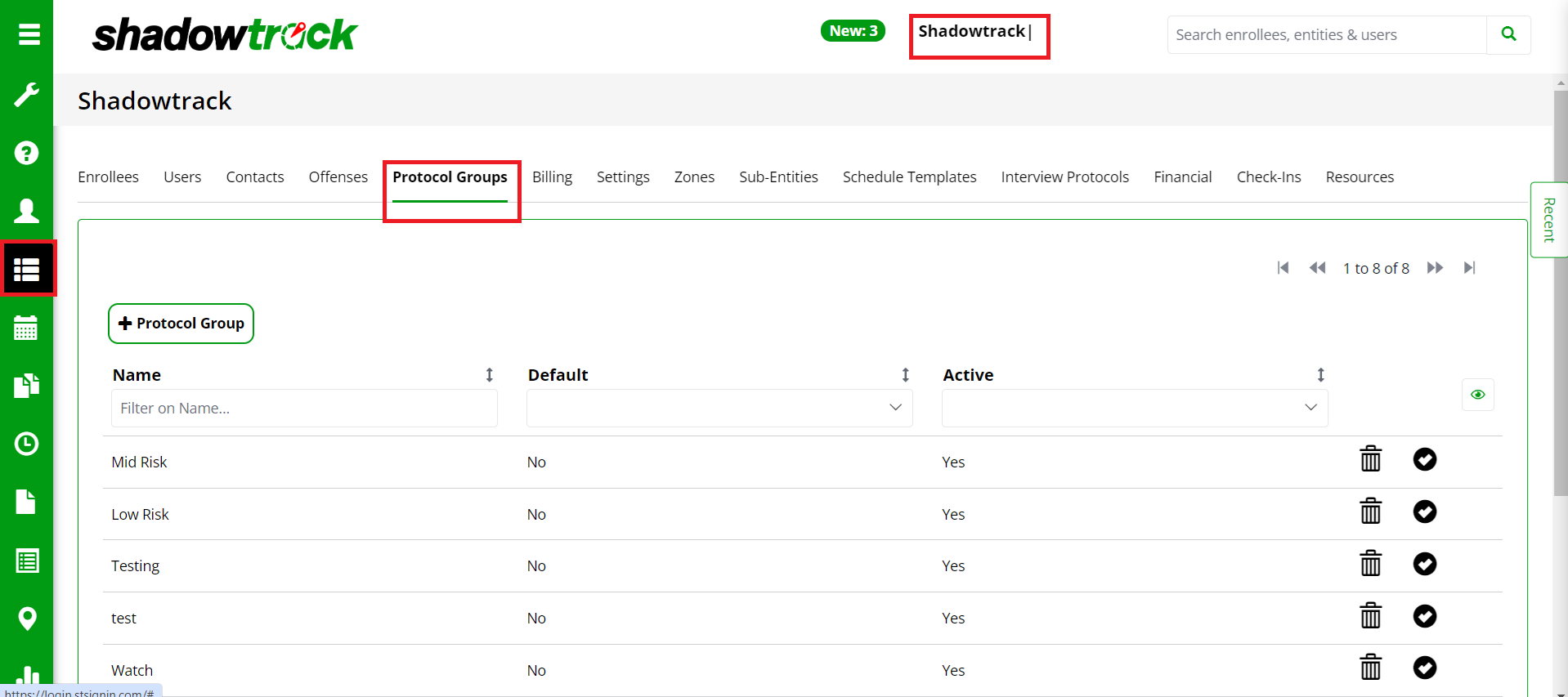Toggle the eye column visibility button
1568x697 pixels.
click(1477, 395)
